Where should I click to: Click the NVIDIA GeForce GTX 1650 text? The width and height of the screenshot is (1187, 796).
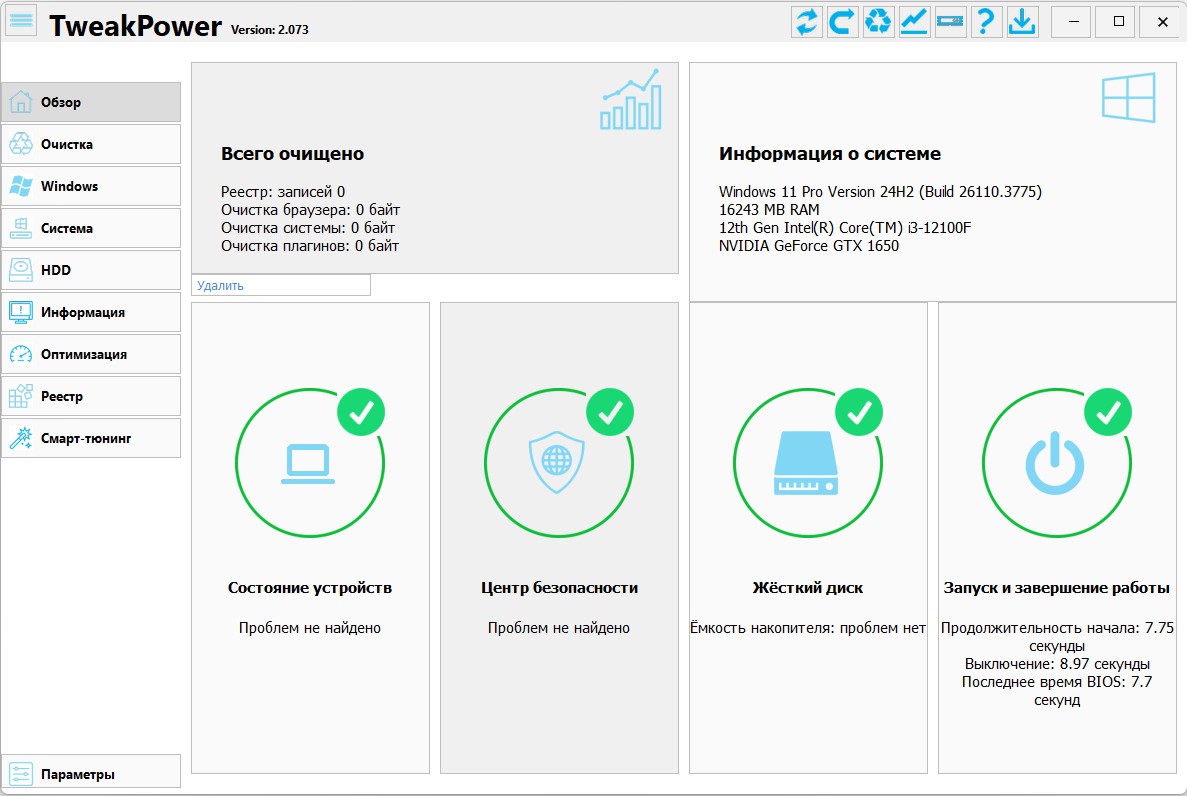coord(808,246)
